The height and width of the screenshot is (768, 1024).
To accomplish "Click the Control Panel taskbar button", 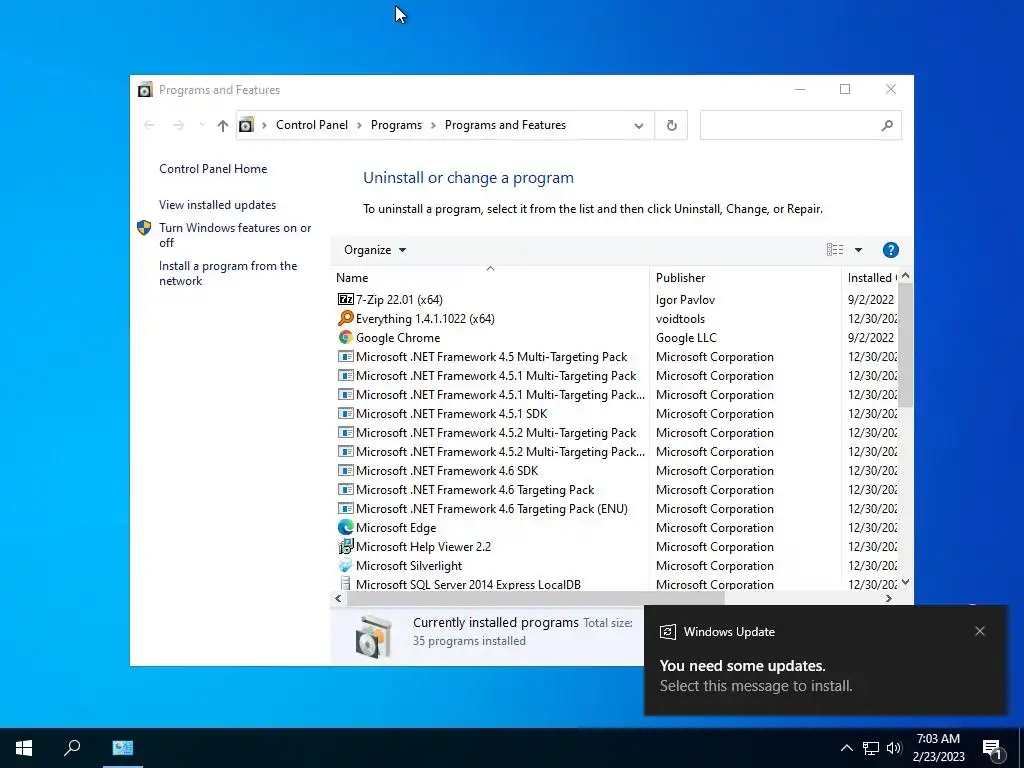I will 122,748.
